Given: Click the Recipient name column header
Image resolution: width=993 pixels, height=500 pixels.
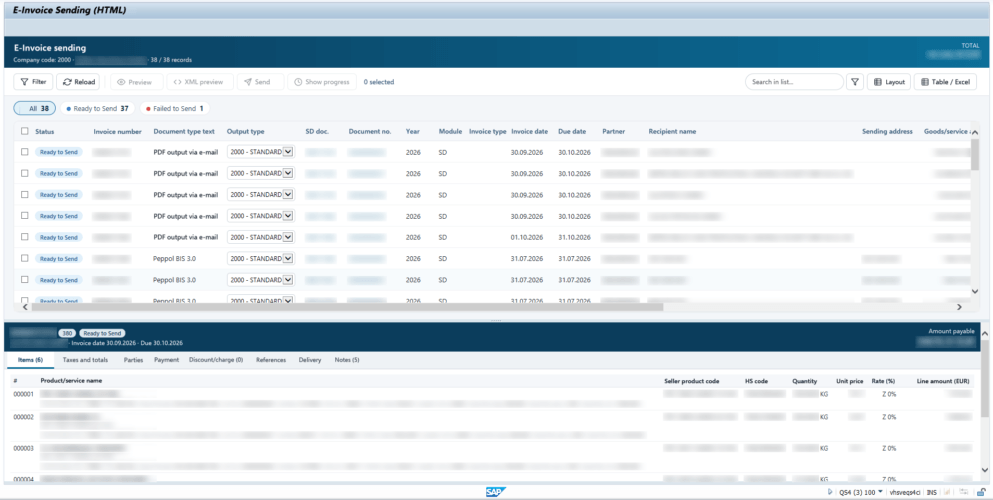Looking at the screenshot, I should (x=672, y=131).
